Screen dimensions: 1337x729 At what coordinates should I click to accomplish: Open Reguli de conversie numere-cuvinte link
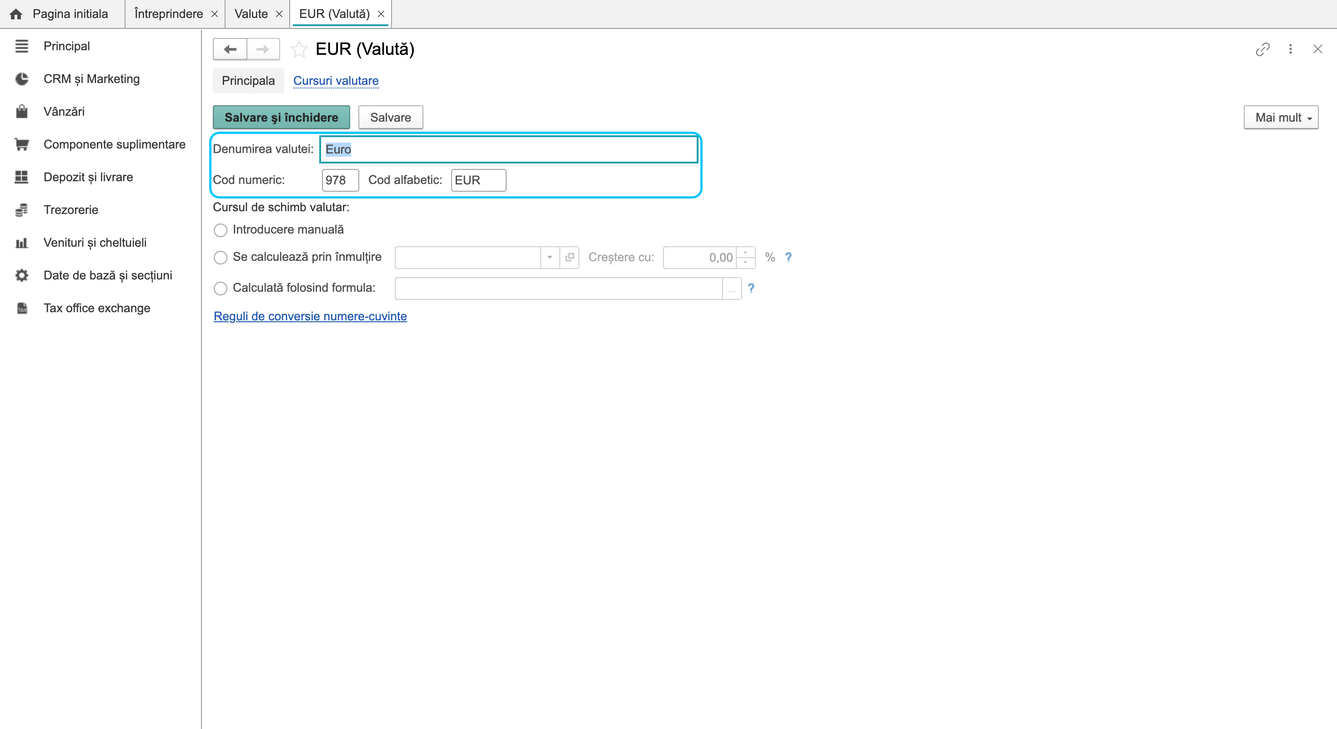(x=310, y=317)
